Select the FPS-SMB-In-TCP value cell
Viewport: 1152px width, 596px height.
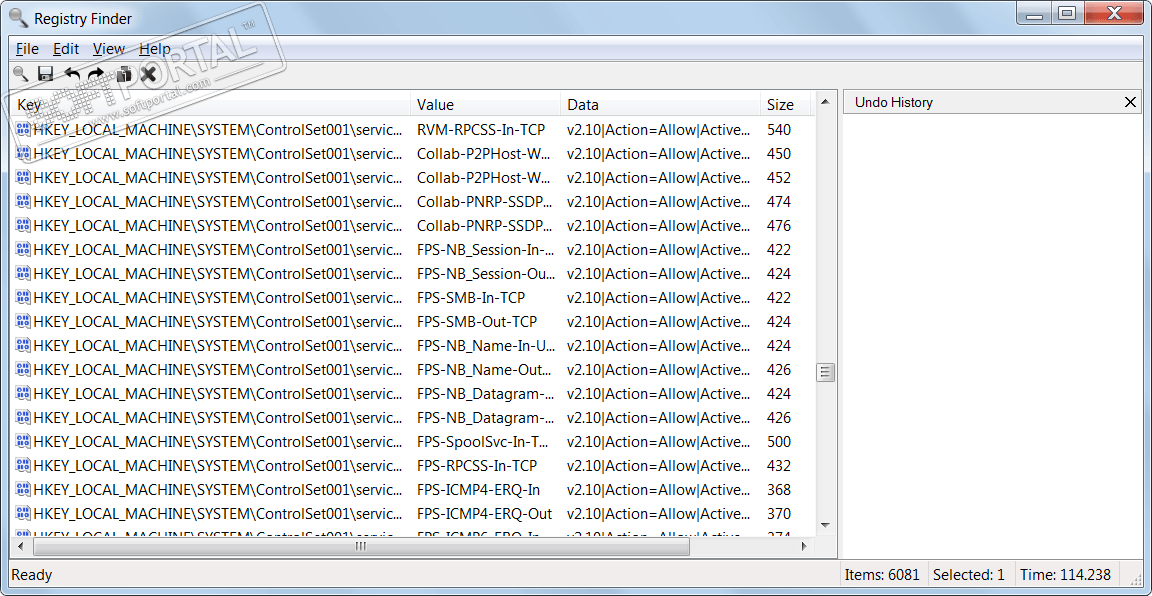(x=471, y=298)
